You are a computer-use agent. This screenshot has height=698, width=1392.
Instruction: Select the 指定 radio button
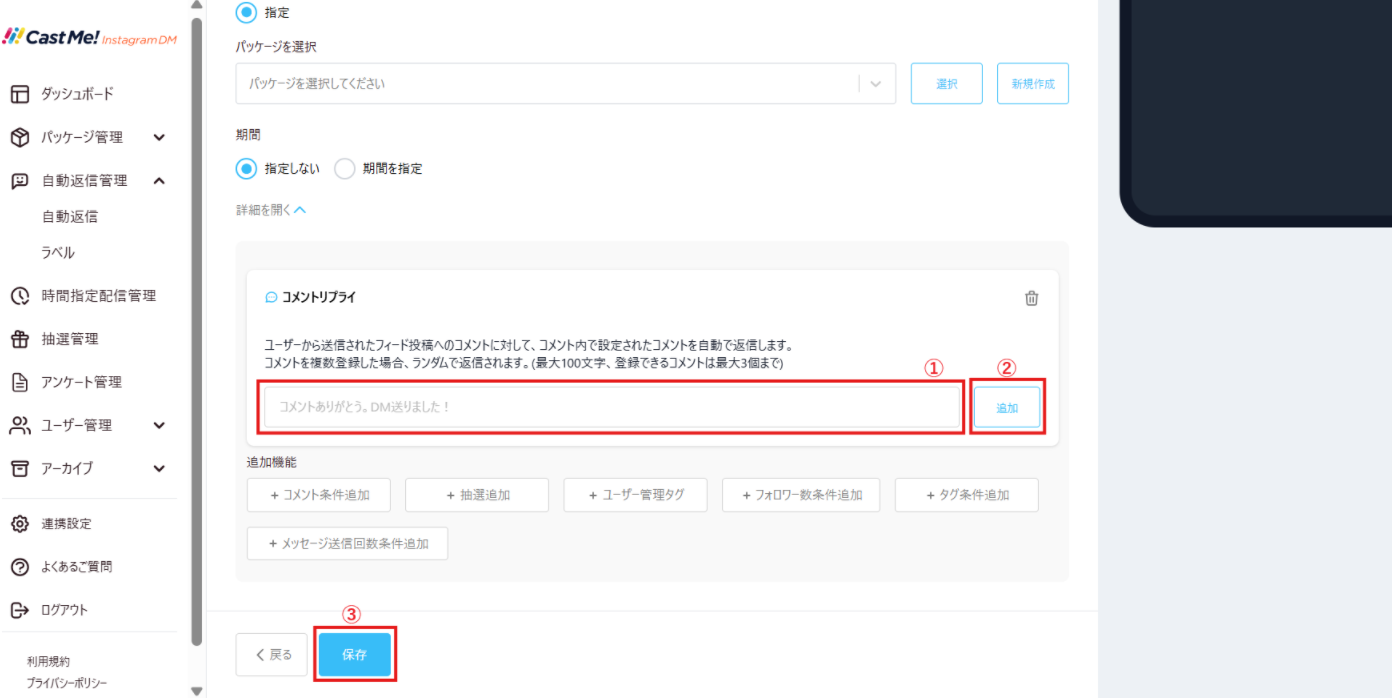246,13
